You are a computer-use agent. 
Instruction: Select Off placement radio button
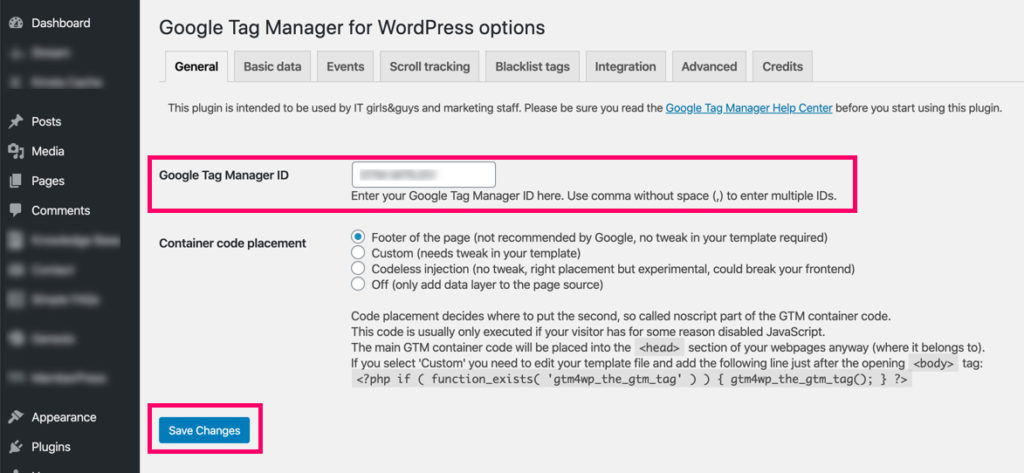click(358, 284)
